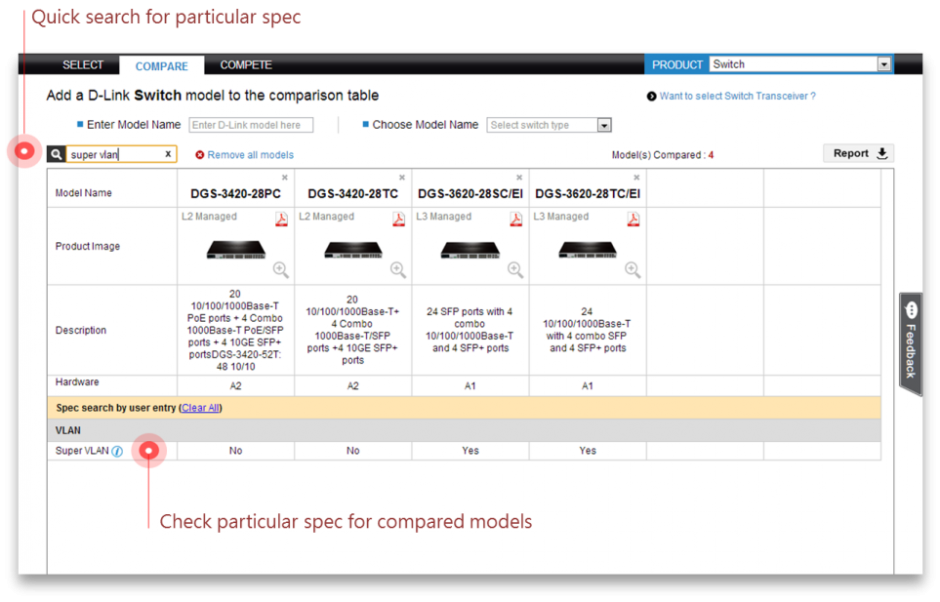
Task: Zoom the DGS-3620-28TC/EI product image
Action: pyautogui.click(x=632, y=270)
